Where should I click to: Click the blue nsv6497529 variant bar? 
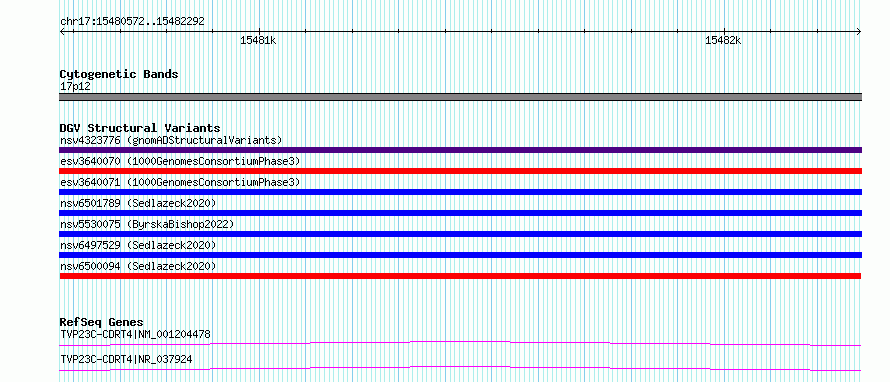coord(460,255)
